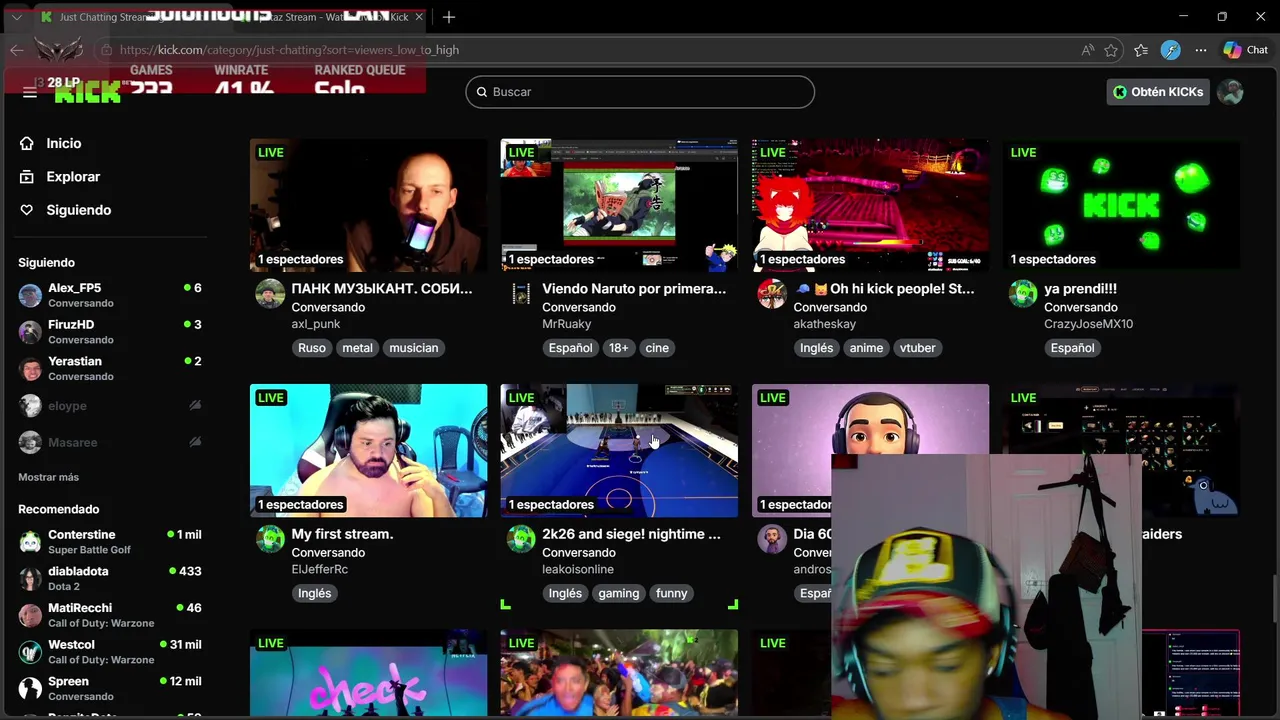The height and width of the screenshot is (720, 1280).
Task: Open the hamburger sidebar menu
Action: pos(30,92)
